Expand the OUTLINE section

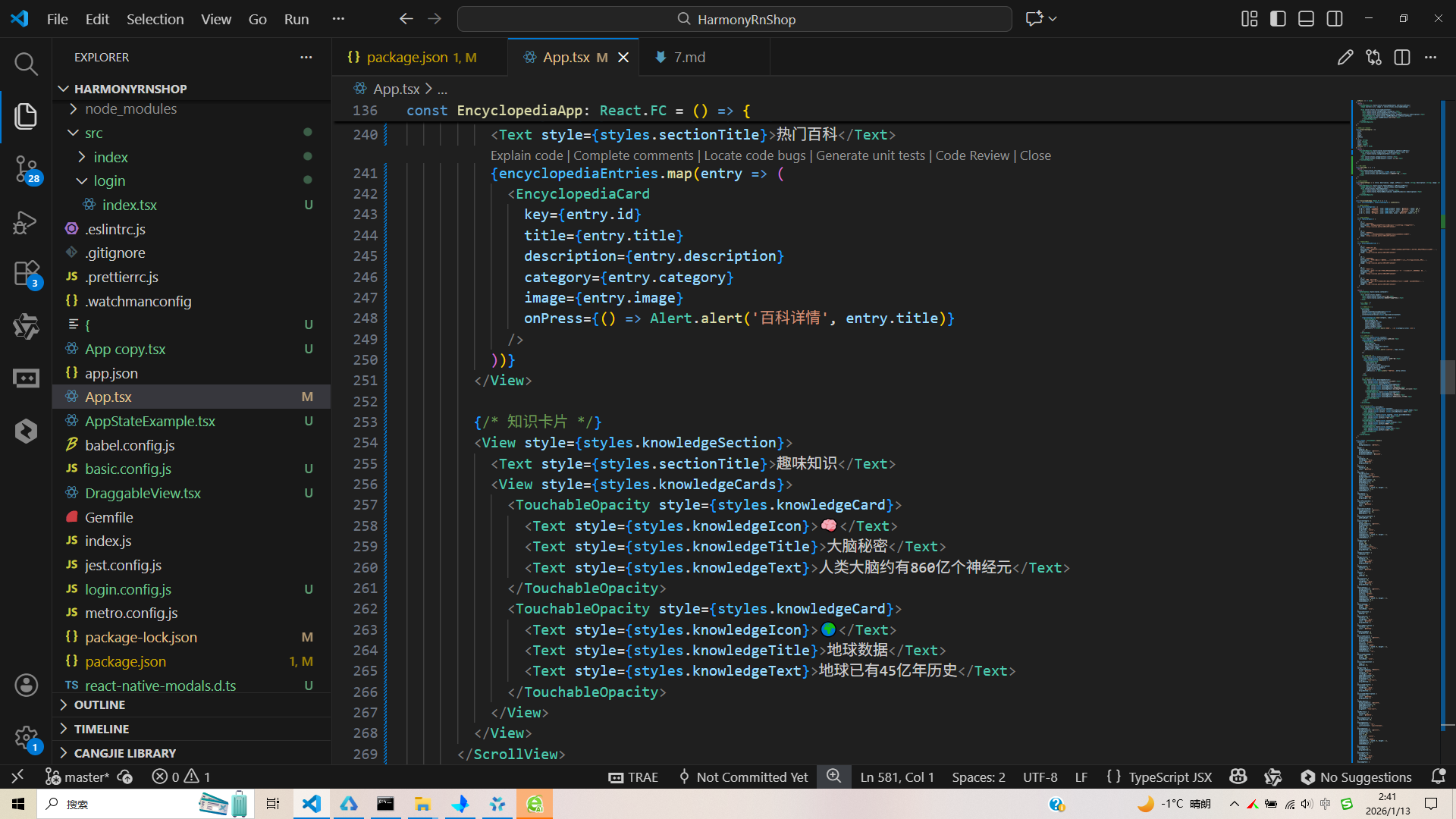[99, 705]
